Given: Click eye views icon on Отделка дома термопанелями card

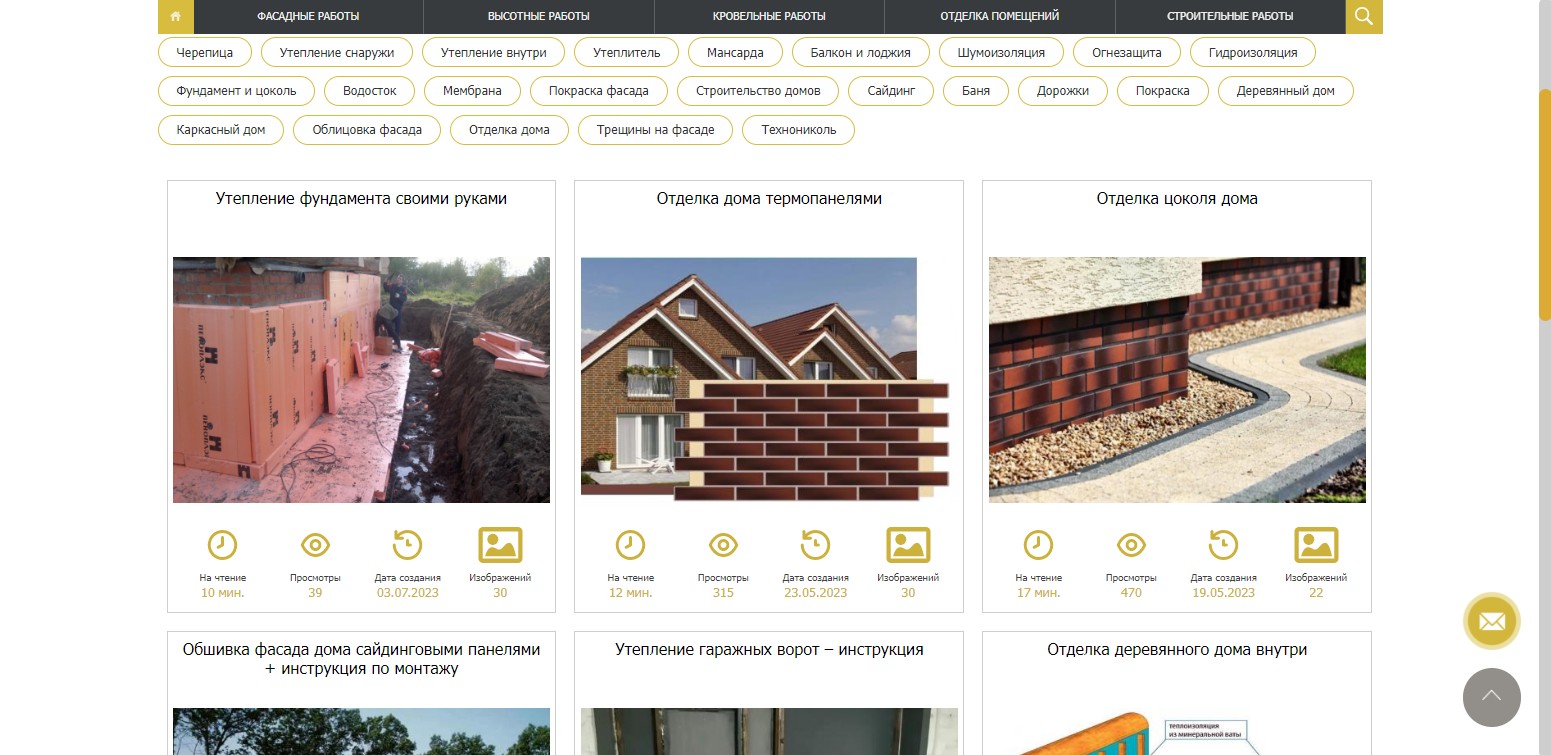Looking at the screenshot, I should pos(723,545).
